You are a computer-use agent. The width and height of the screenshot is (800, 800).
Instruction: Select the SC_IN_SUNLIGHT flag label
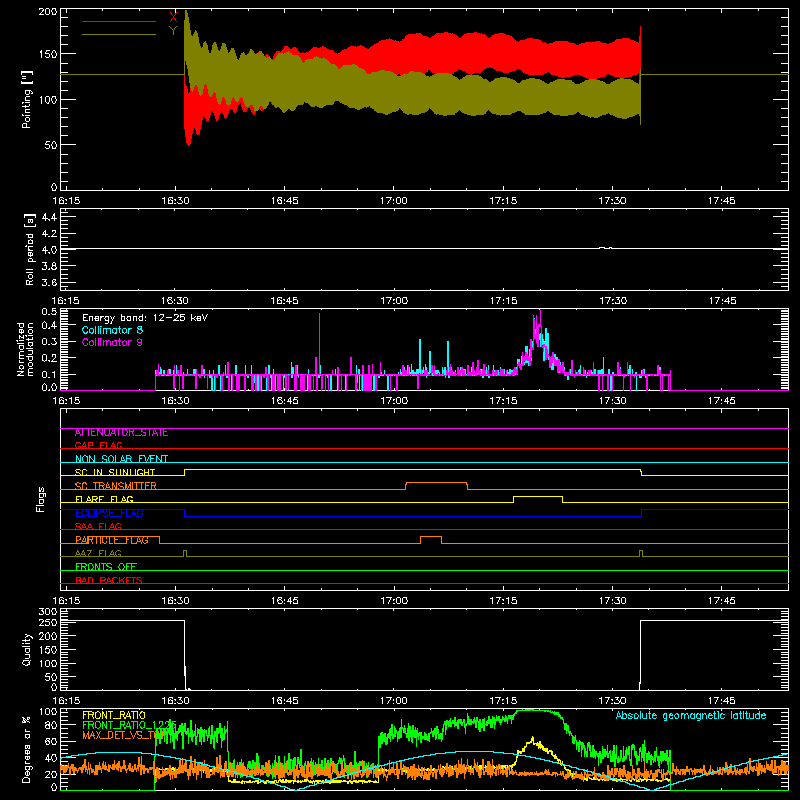pyautogui.click(x=115, y=472)
